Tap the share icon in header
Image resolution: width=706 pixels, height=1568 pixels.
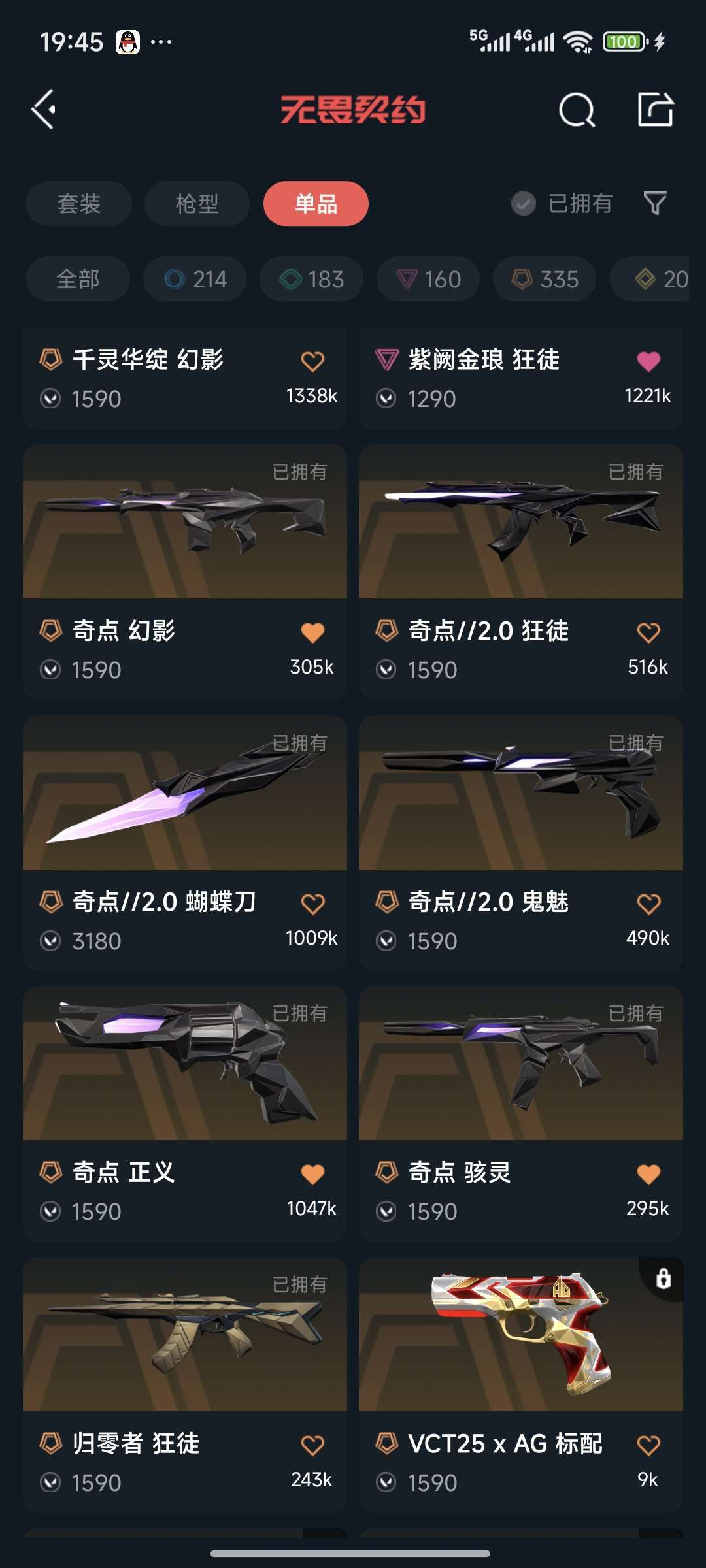[x=656, y=109]
